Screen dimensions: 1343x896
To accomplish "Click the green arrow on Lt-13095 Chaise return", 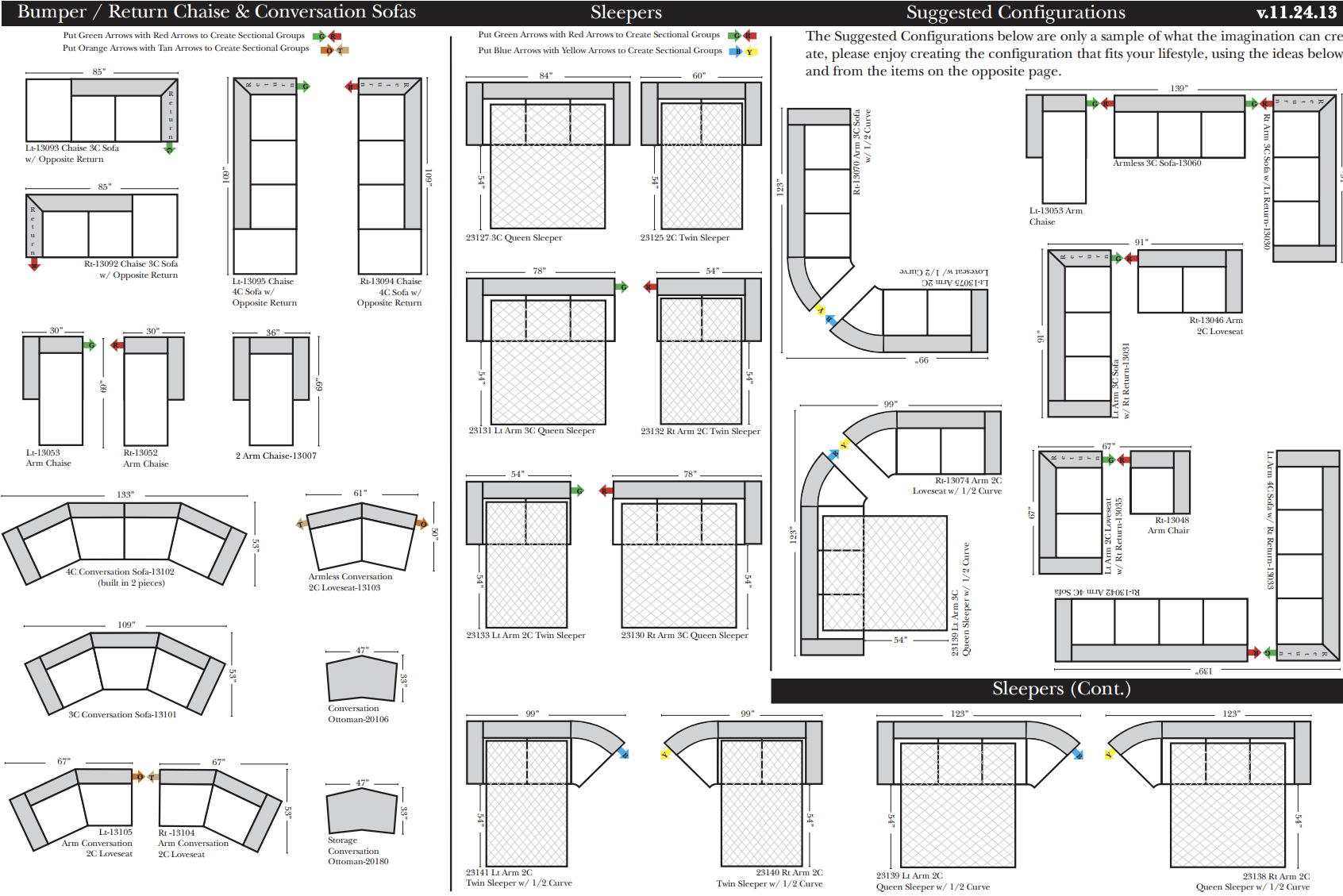I will click(x=304, y=86).
